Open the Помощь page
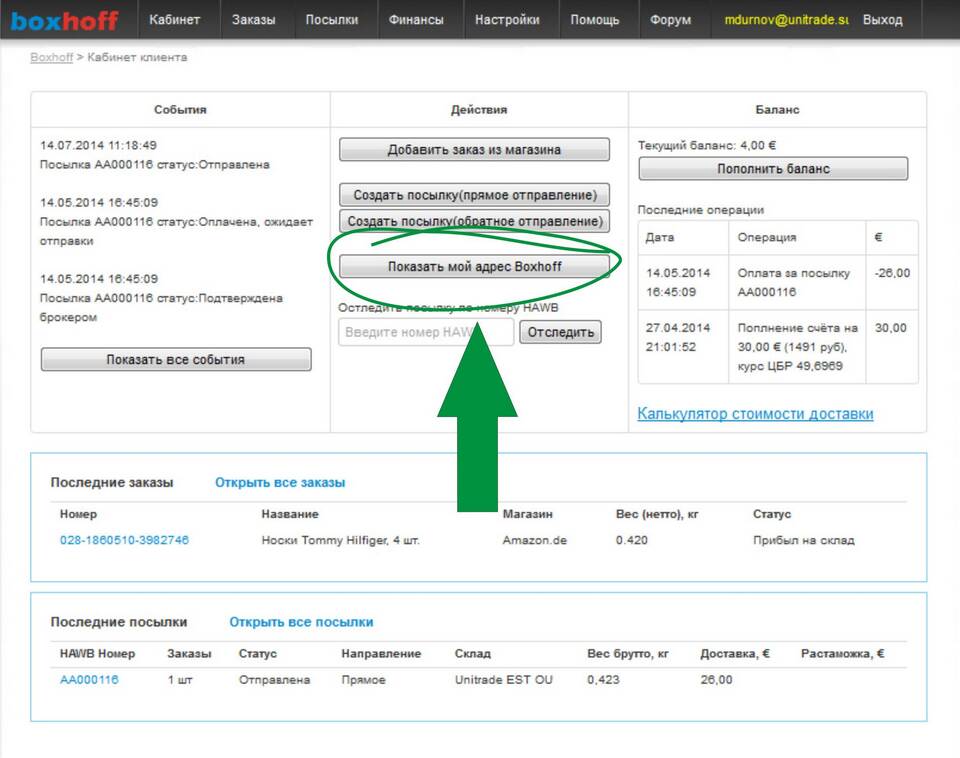Image resolution: width=960 pixels, height=758 pixels. click(594, 20)
